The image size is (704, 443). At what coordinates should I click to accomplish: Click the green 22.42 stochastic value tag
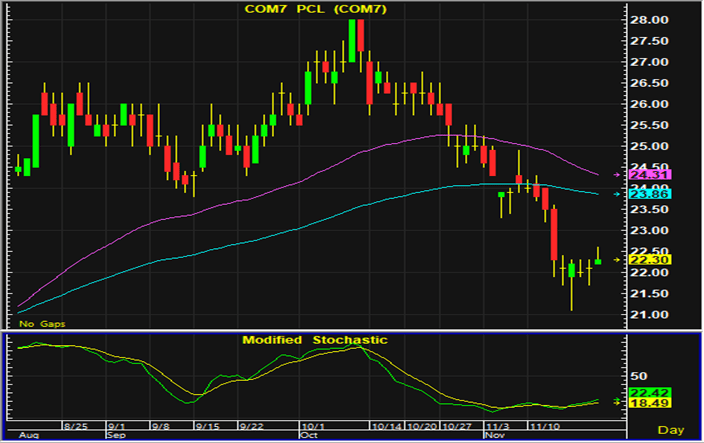644,392
